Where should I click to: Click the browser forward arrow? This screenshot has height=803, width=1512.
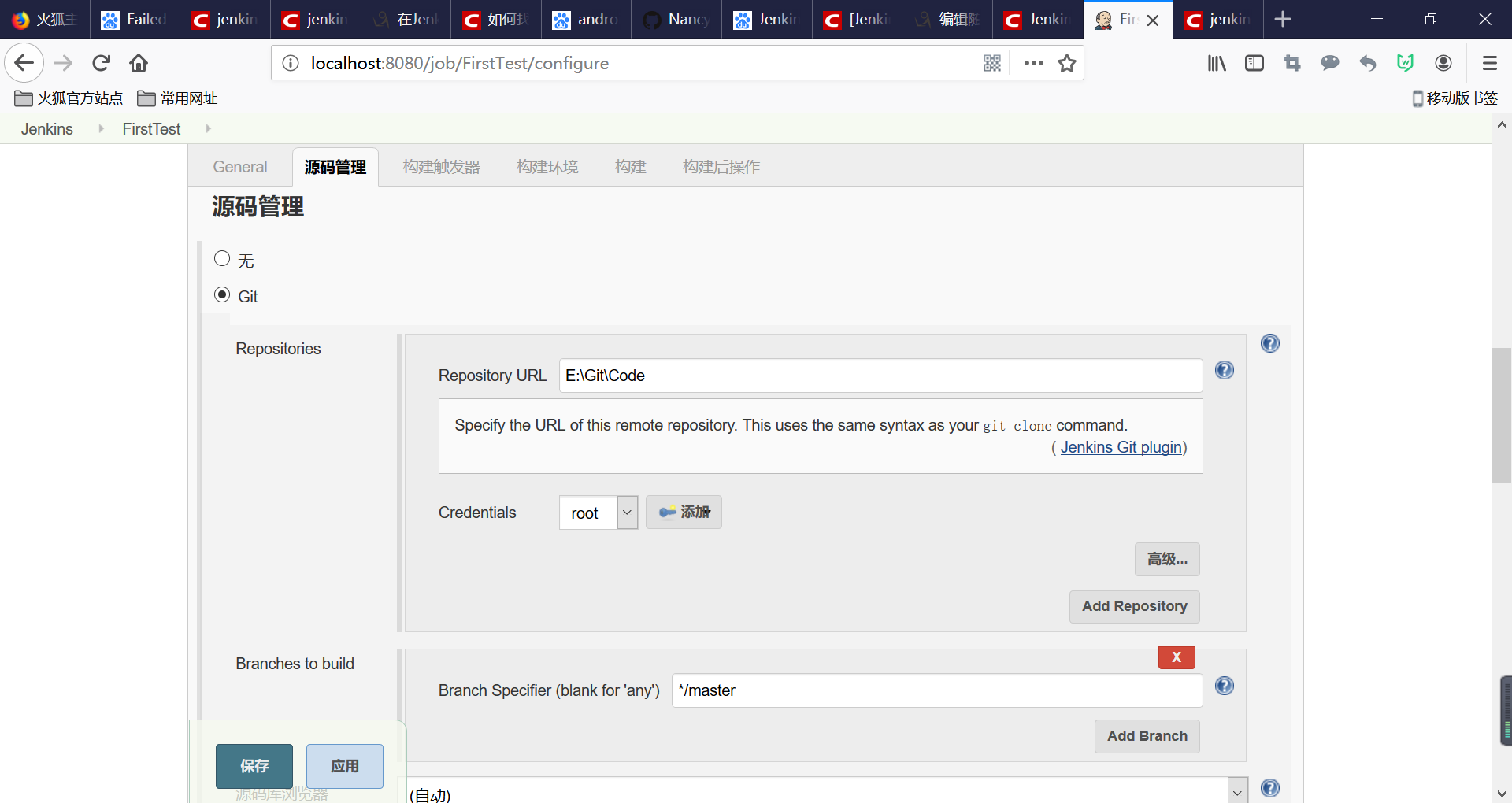(63, 63)
